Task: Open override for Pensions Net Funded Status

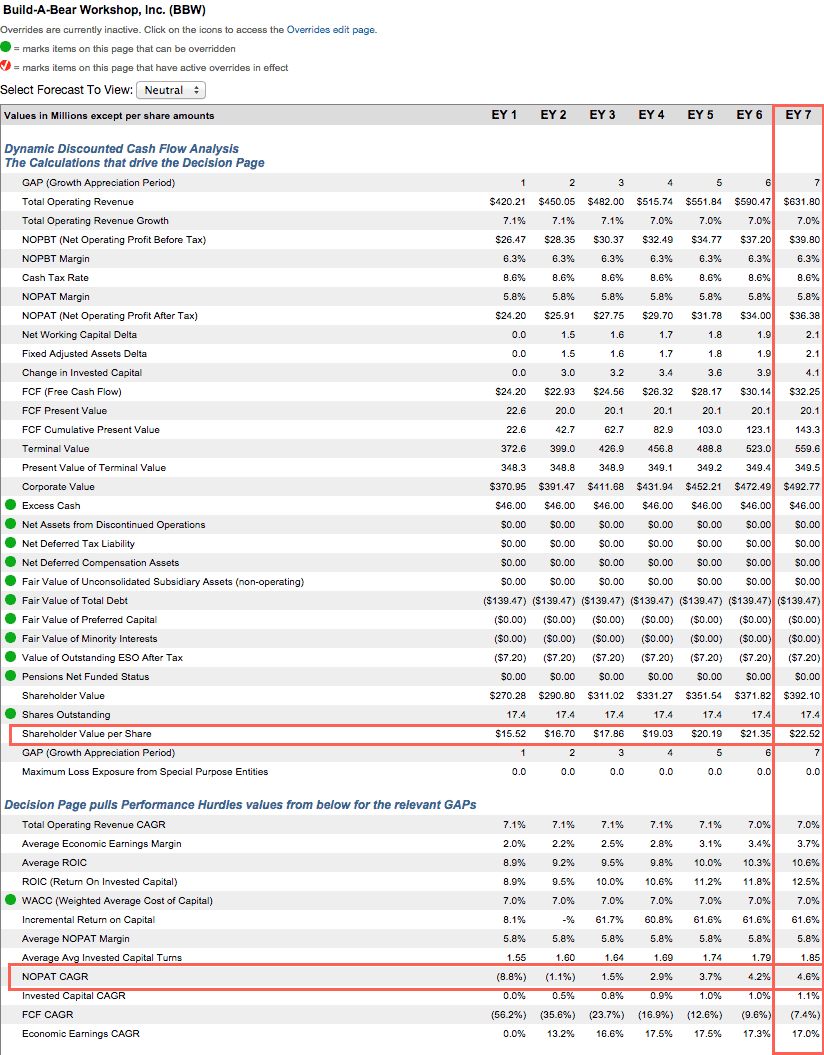Action: pyautogui.click(x=10, y=676)
